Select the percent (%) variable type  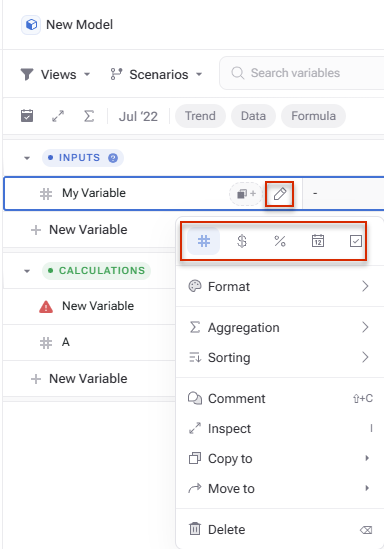pos(280,241)
